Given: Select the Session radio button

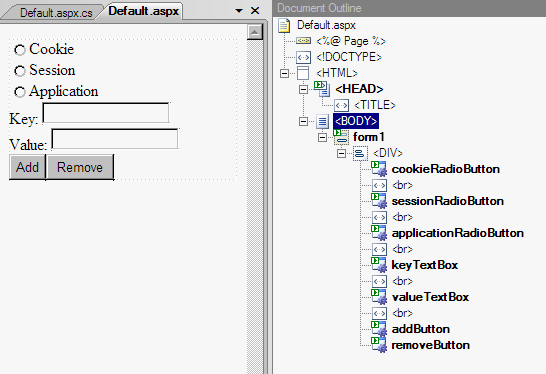Looking at the screenshot, I should pyautogui.click(x=20, y=71).
